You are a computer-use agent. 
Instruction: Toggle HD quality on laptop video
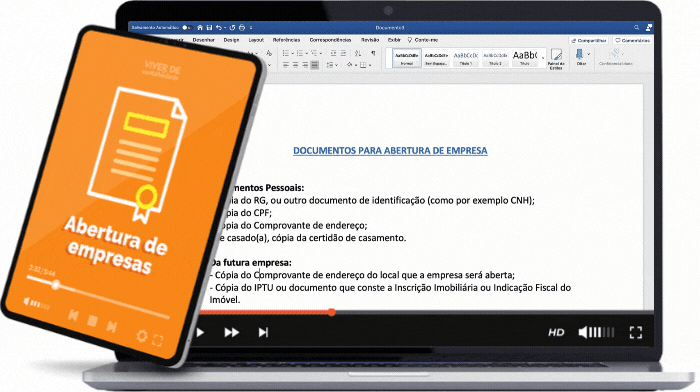(x=556, y=332)
